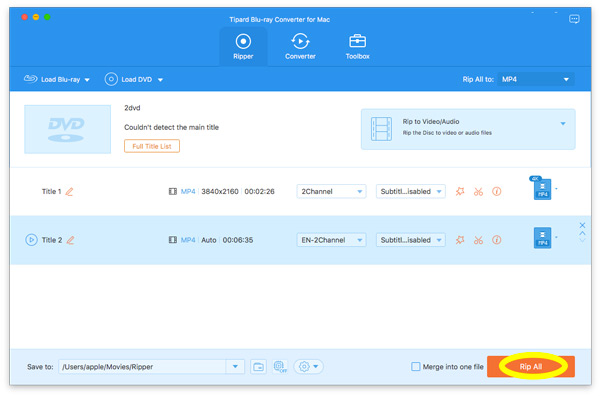
Task: Open the feedback chat icon
Action: [x=574, y=19]
